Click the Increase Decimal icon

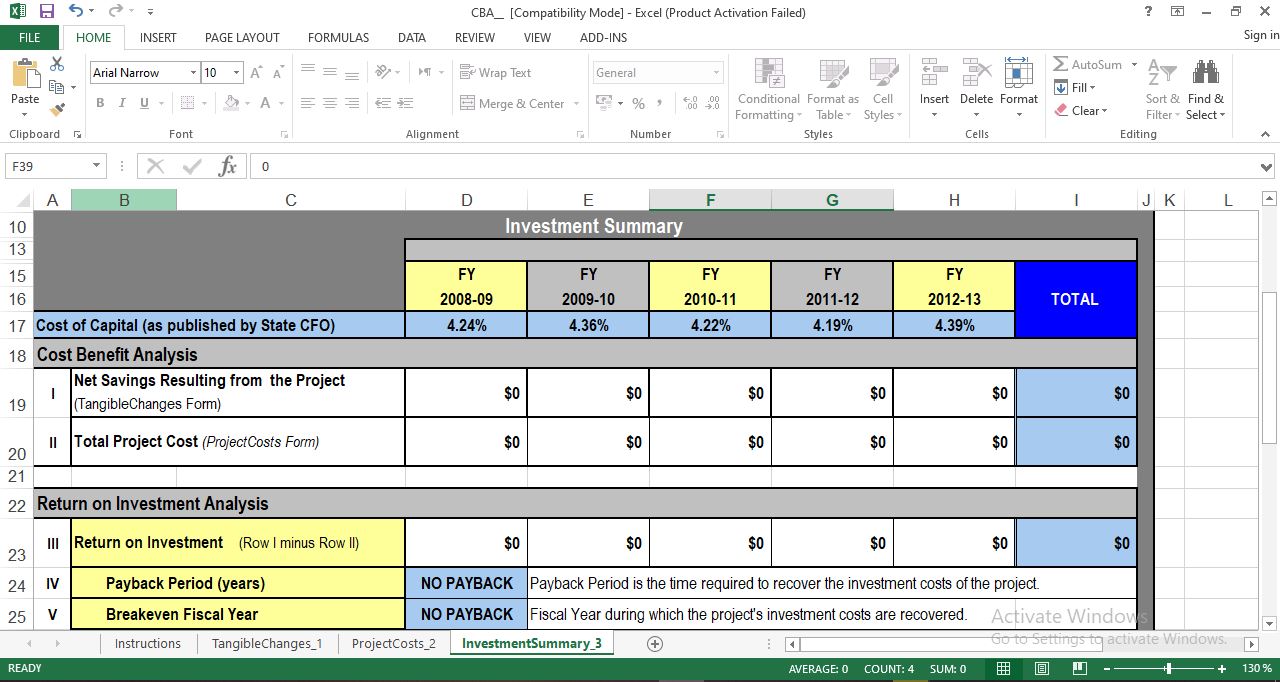690,102
